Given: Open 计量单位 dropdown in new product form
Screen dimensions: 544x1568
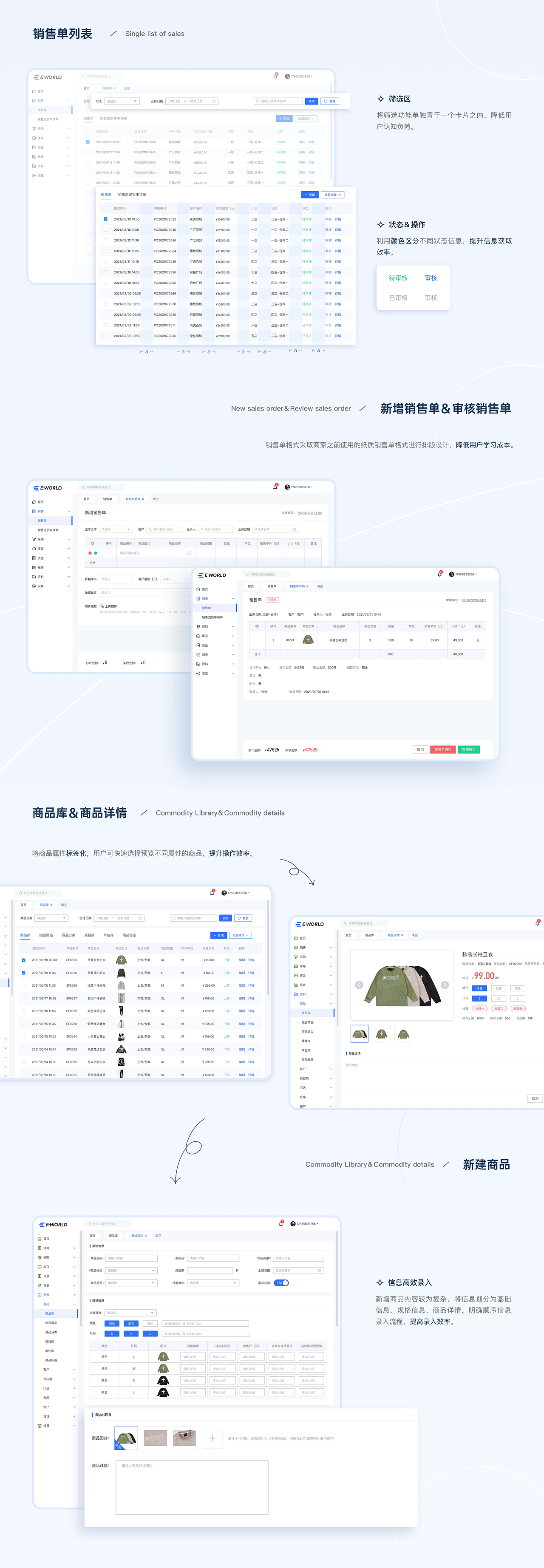Looking at the screenshot, I should 213,1282.
